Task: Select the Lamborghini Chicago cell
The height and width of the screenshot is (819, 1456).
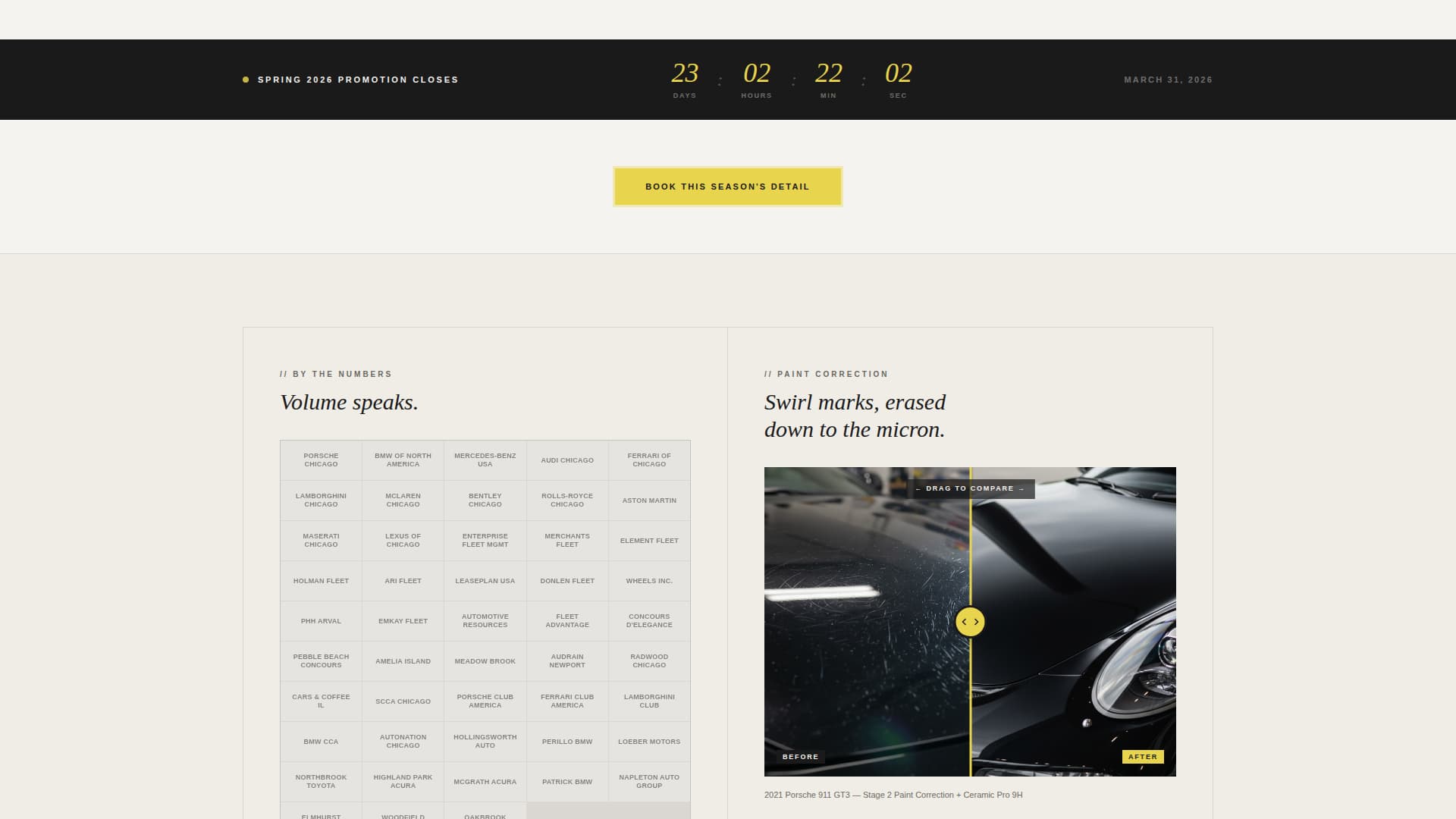Action: (x=321, y=500)
